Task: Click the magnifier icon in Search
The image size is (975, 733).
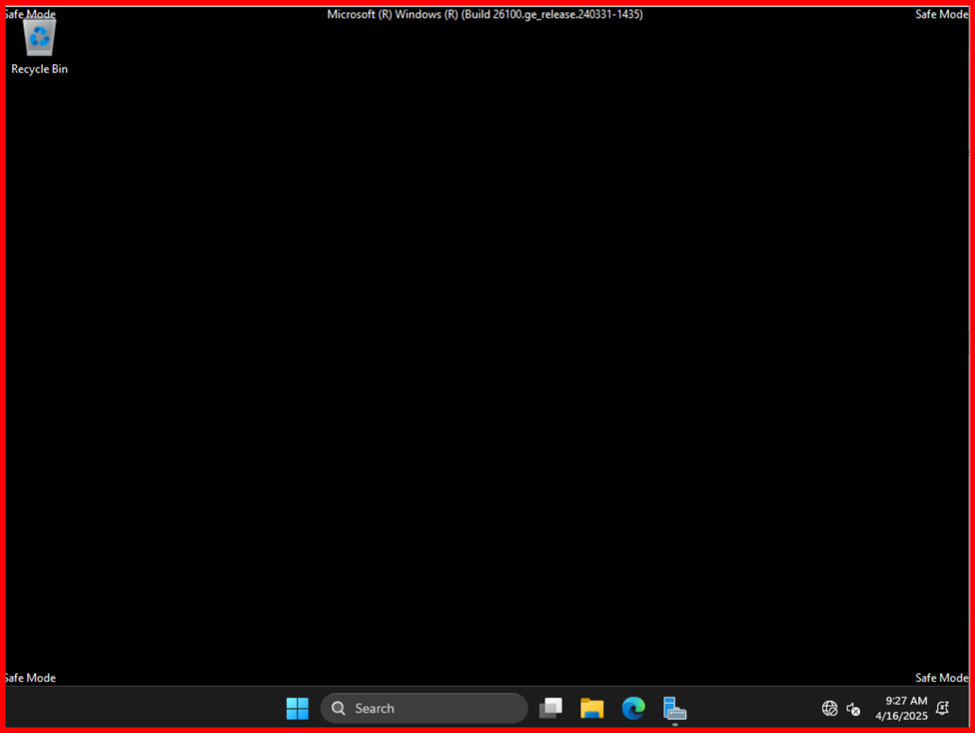Action: coord(339,708)
